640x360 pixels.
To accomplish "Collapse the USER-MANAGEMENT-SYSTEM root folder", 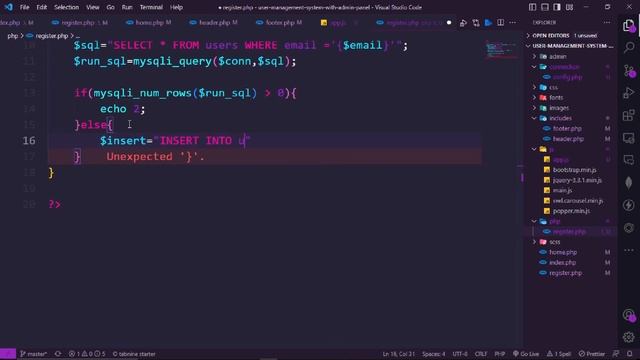I will pos(571,46).
